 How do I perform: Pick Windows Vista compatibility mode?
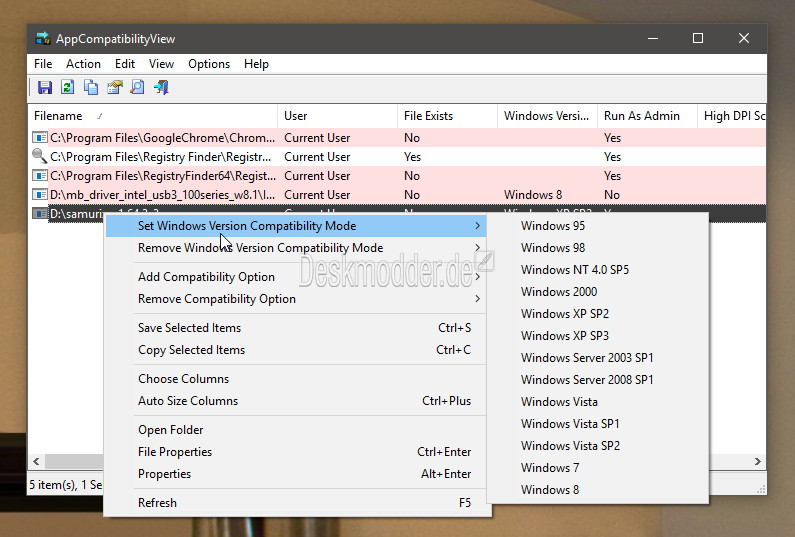point(597,402)
